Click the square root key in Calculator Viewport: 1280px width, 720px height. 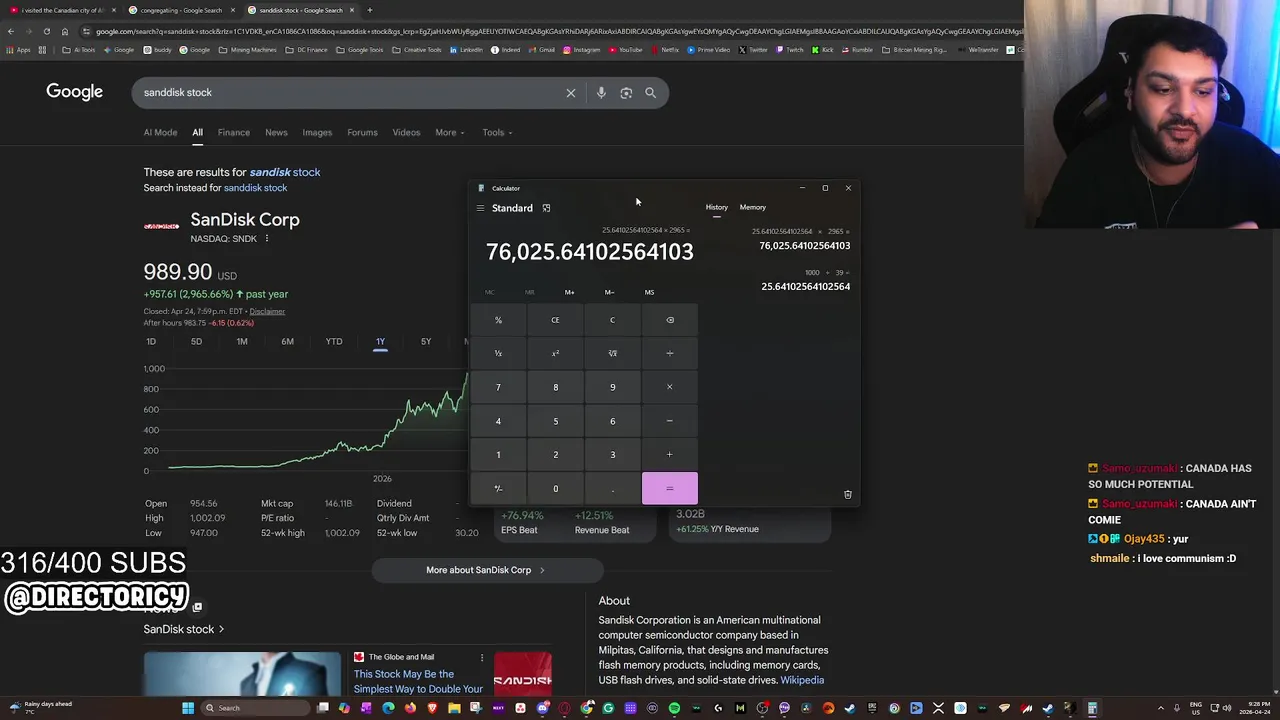pyautogui.click(x=613, y=353)
